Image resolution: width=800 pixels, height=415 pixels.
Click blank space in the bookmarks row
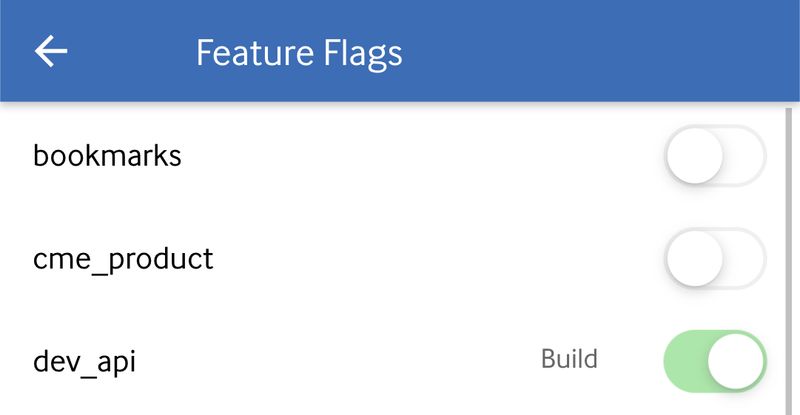pos(420,157)
